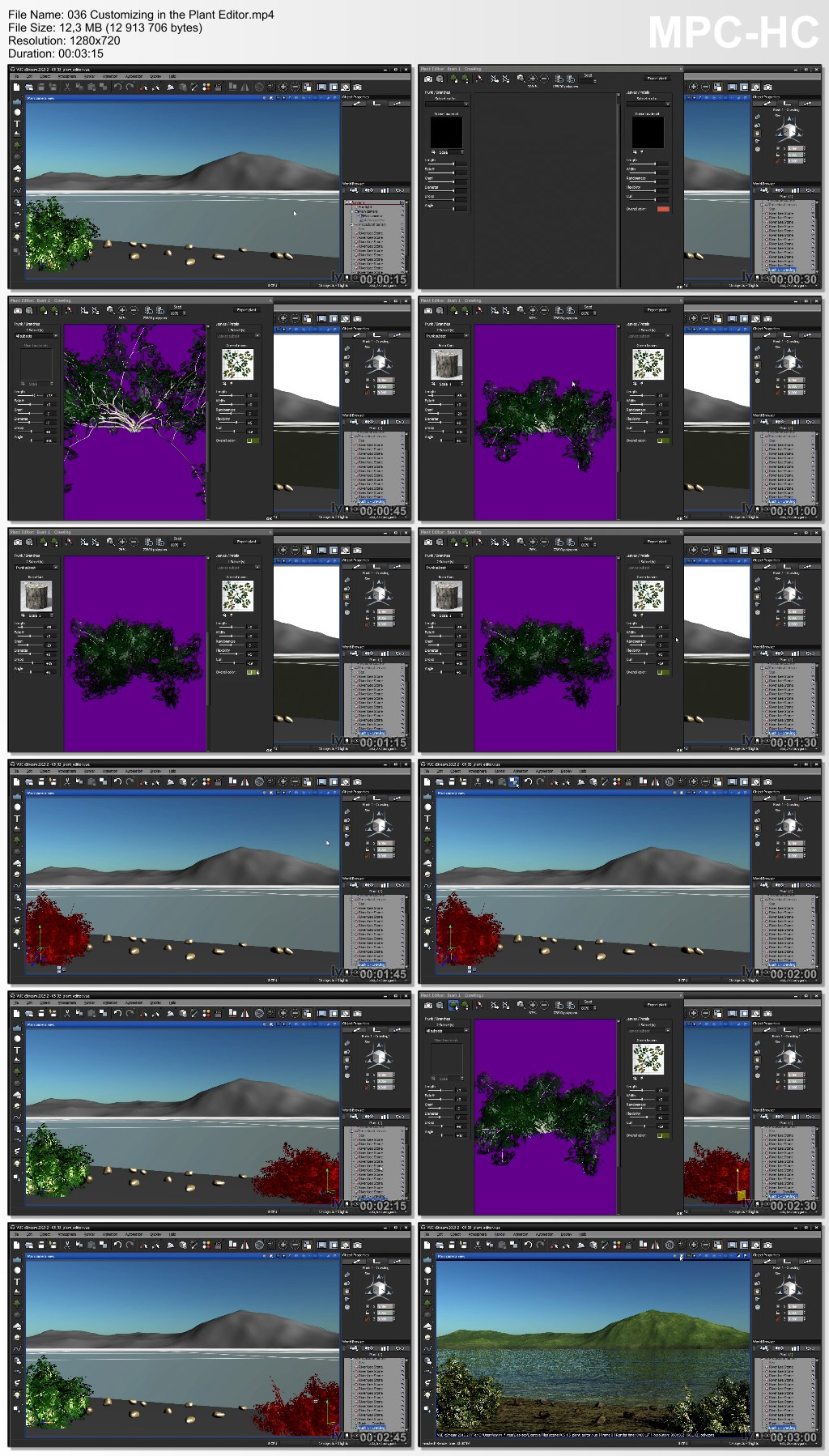This screenshot has height=1456, width=829.
Task: Click the color palette icon in the 00:00:15 frame toolbar
Action: pyautogui.click(x=206, y=87)
